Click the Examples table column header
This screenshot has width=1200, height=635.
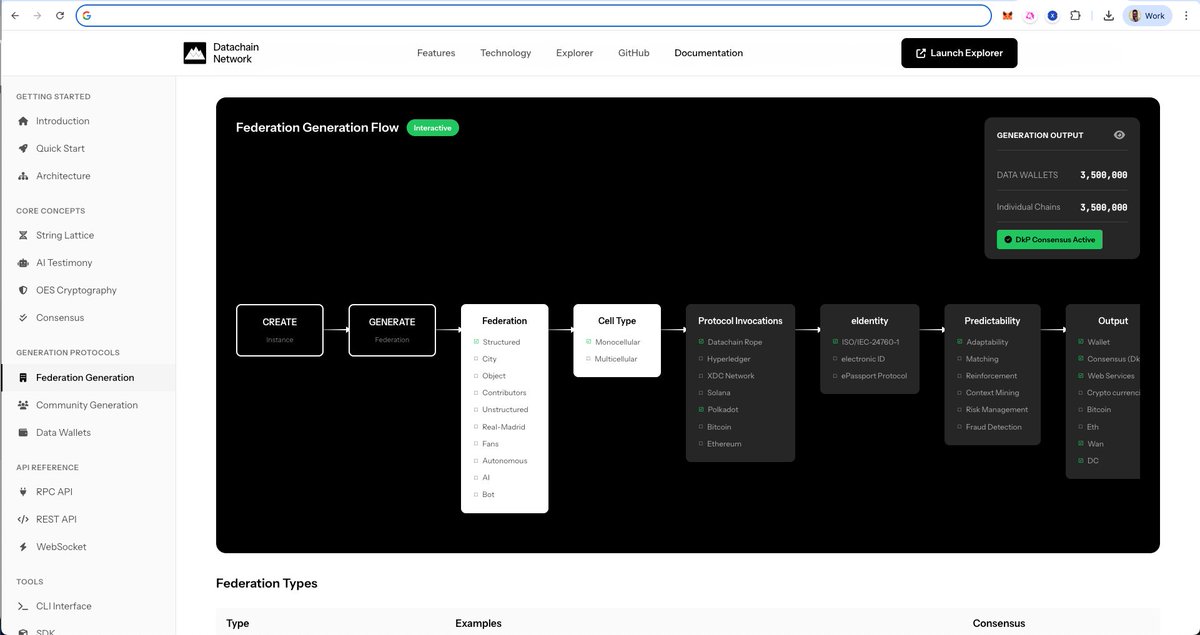pyautogui.click(x=478, y=623)
